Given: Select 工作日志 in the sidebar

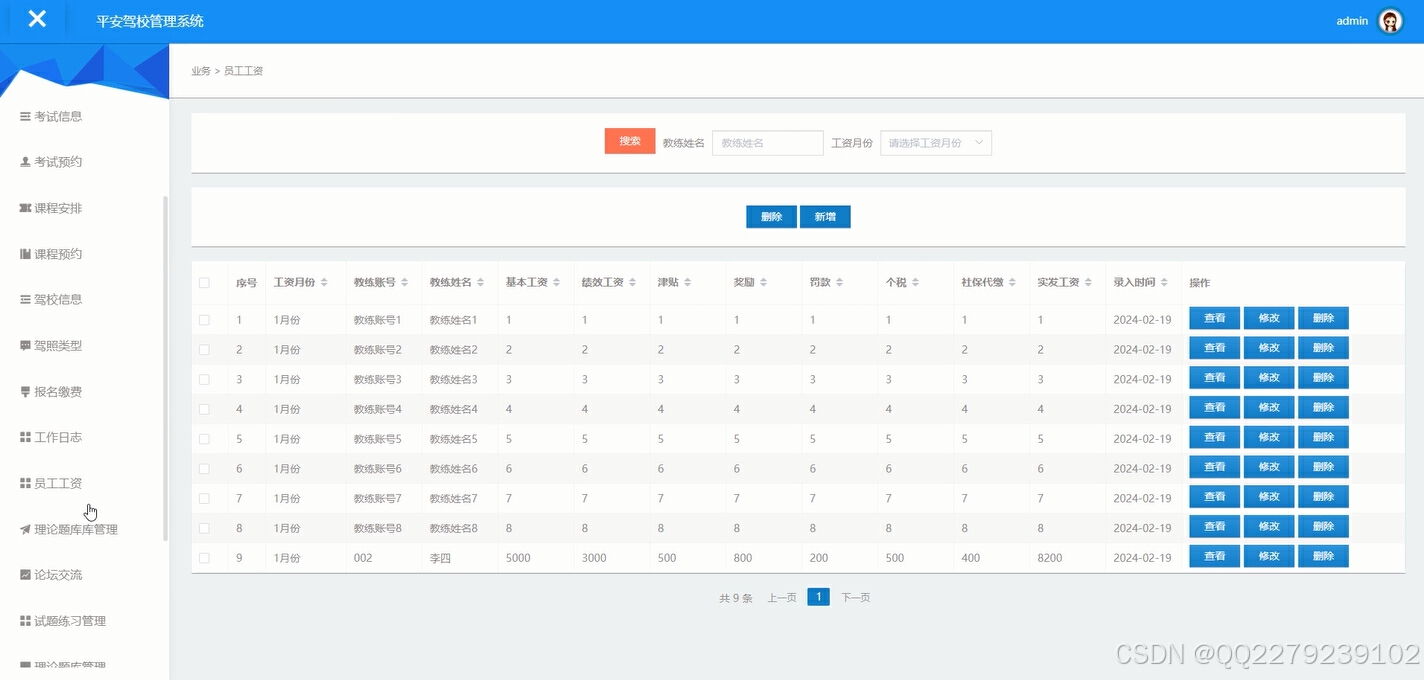Looking at the screenshot, I should click(x=57, y=437).
